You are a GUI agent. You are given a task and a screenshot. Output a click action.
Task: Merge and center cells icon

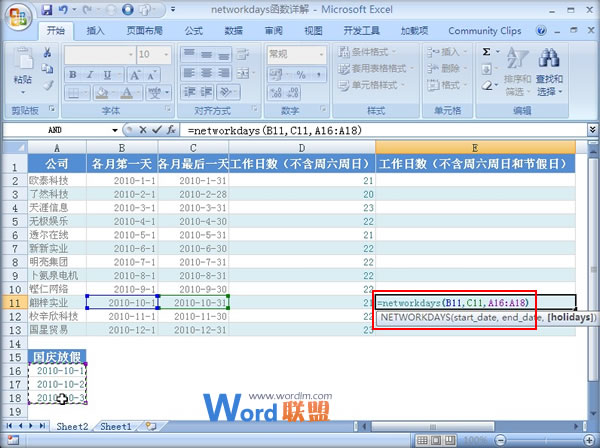[245, 73]
